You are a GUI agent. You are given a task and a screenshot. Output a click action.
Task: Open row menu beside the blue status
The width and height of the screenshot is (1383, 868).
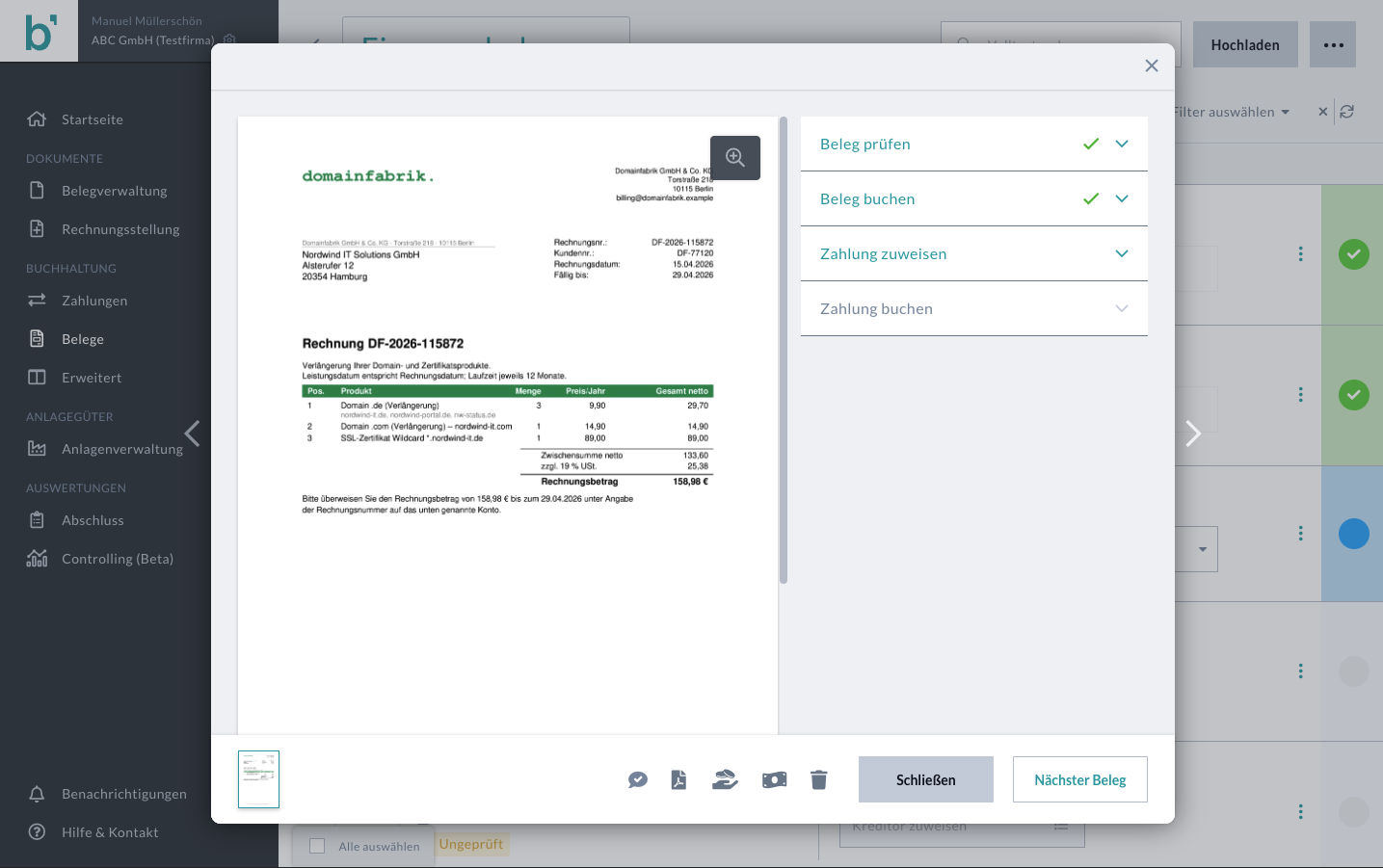[x=1301, y=534]
